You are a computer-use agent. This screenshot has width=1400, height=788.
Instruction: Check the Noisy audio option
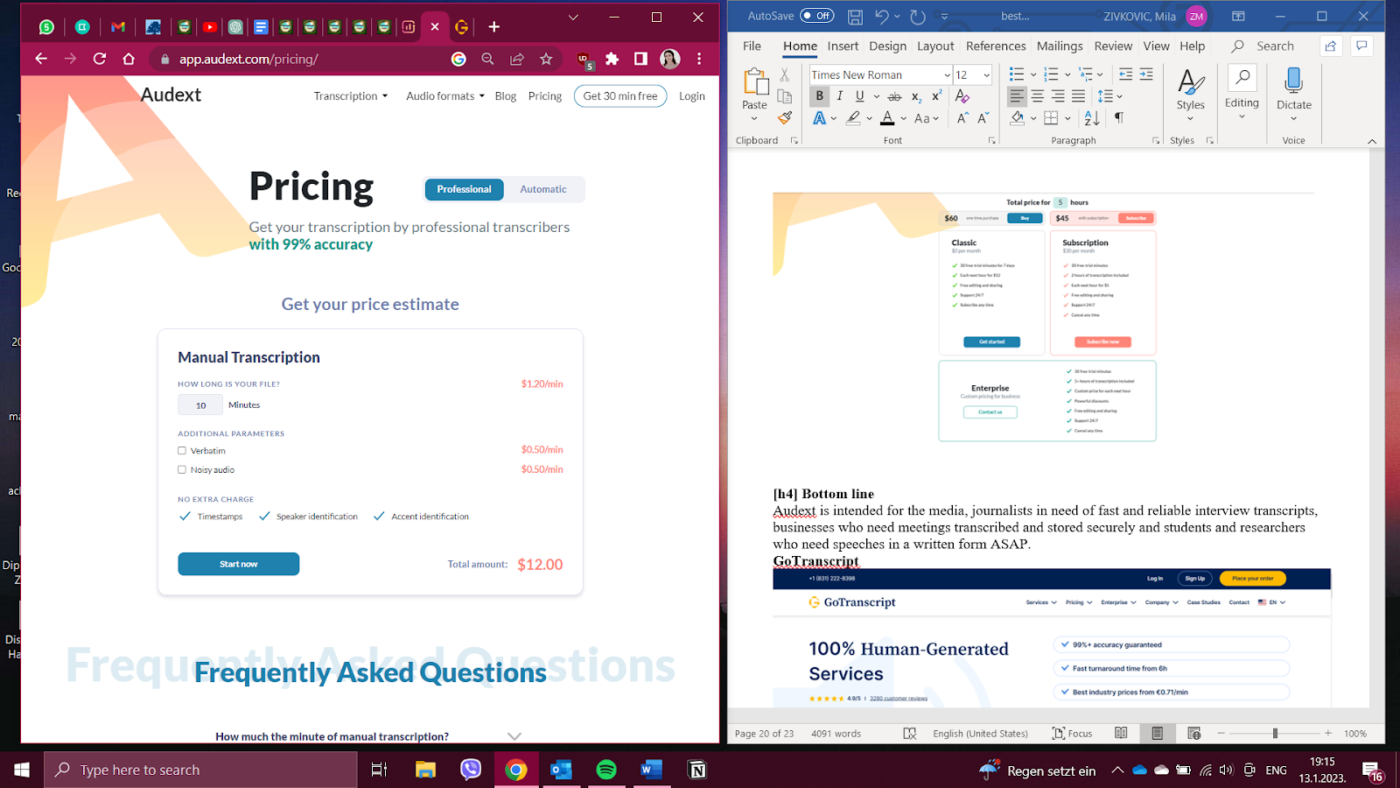click(x=182, y=469)
